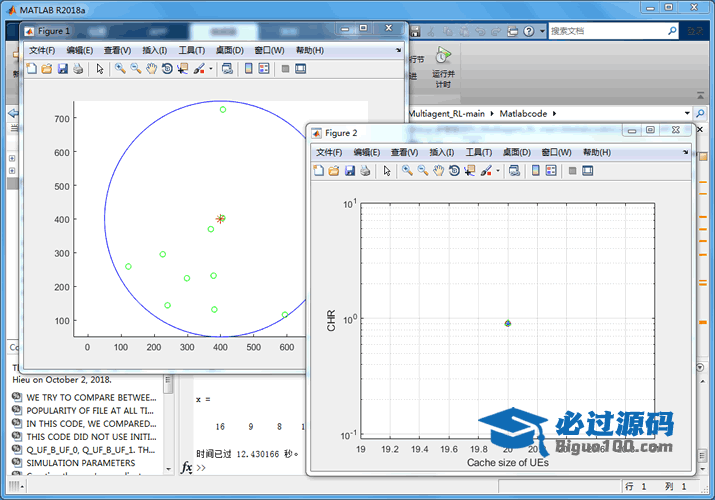
Task: Open 帮助(H) menu in Figure 2
Action: click(597, 152)
